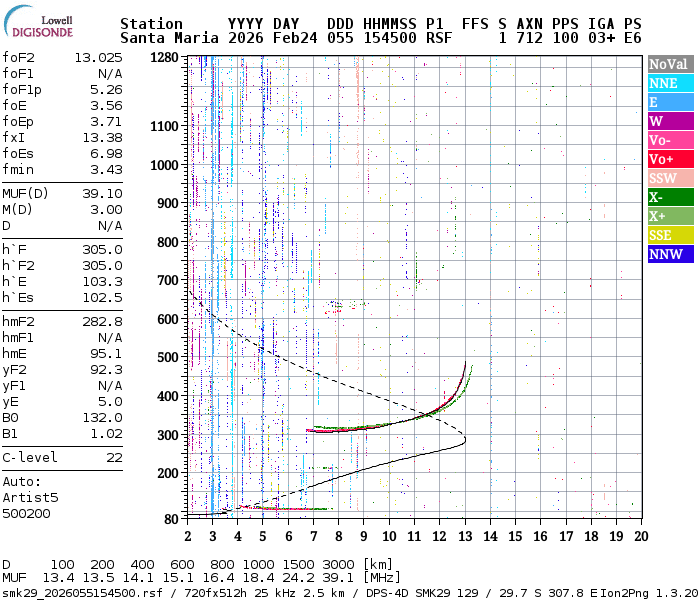The width and height of the screenshot is (700, 600).
Task: Select the NoVal gray legend swatch
Action: pos(671,64)
